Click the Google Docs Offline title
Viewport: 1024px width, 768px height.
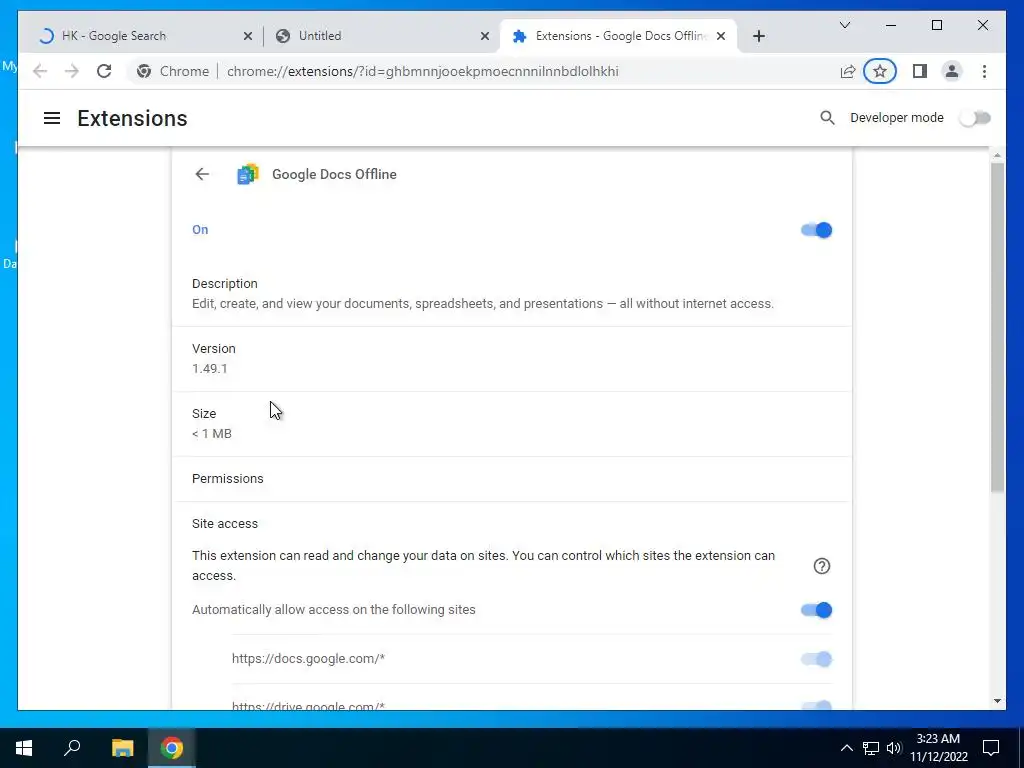tap(334, 174)
